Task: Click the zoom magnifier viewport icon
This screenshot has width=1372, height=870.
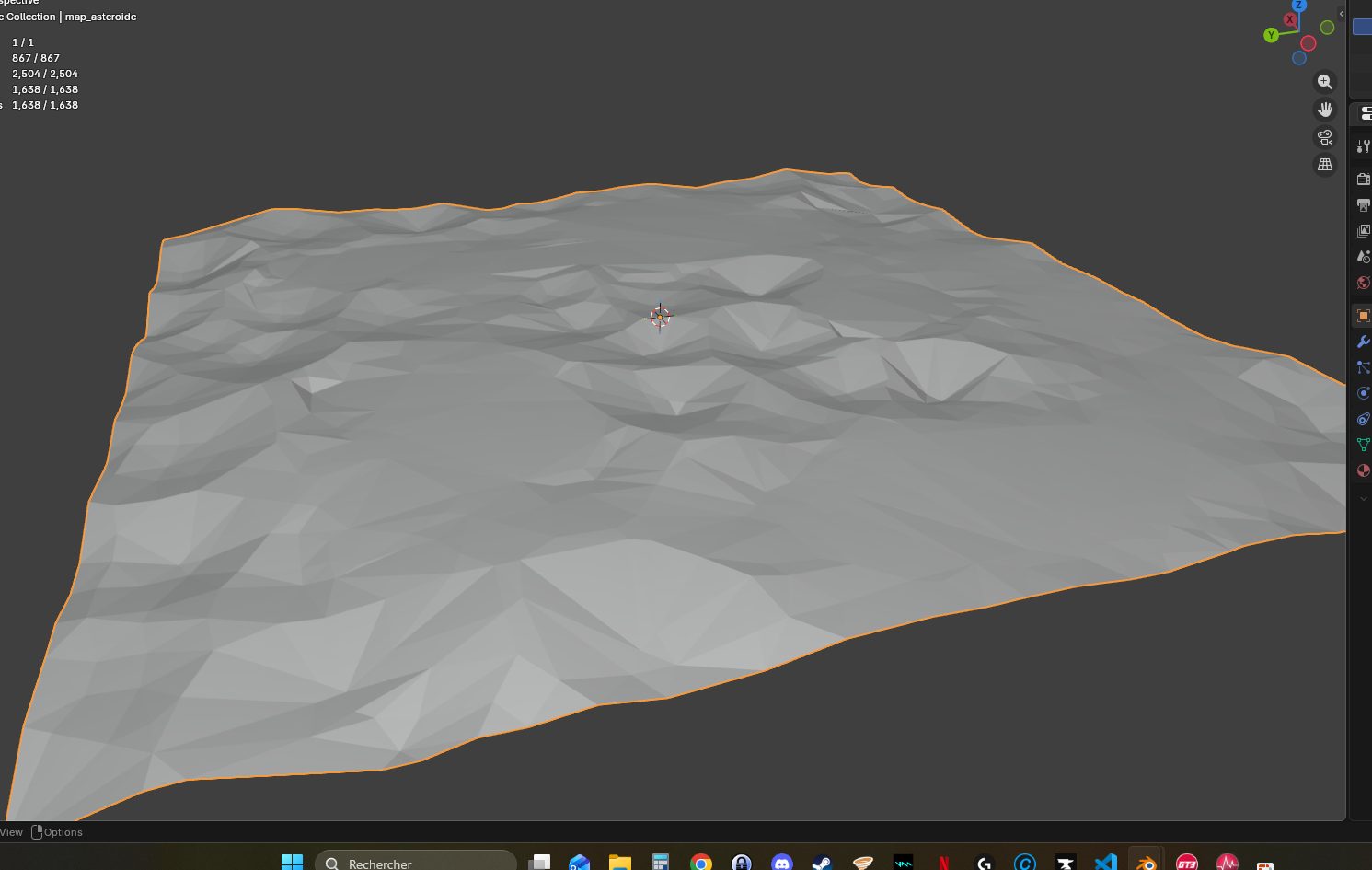Action: [1324, 82]
